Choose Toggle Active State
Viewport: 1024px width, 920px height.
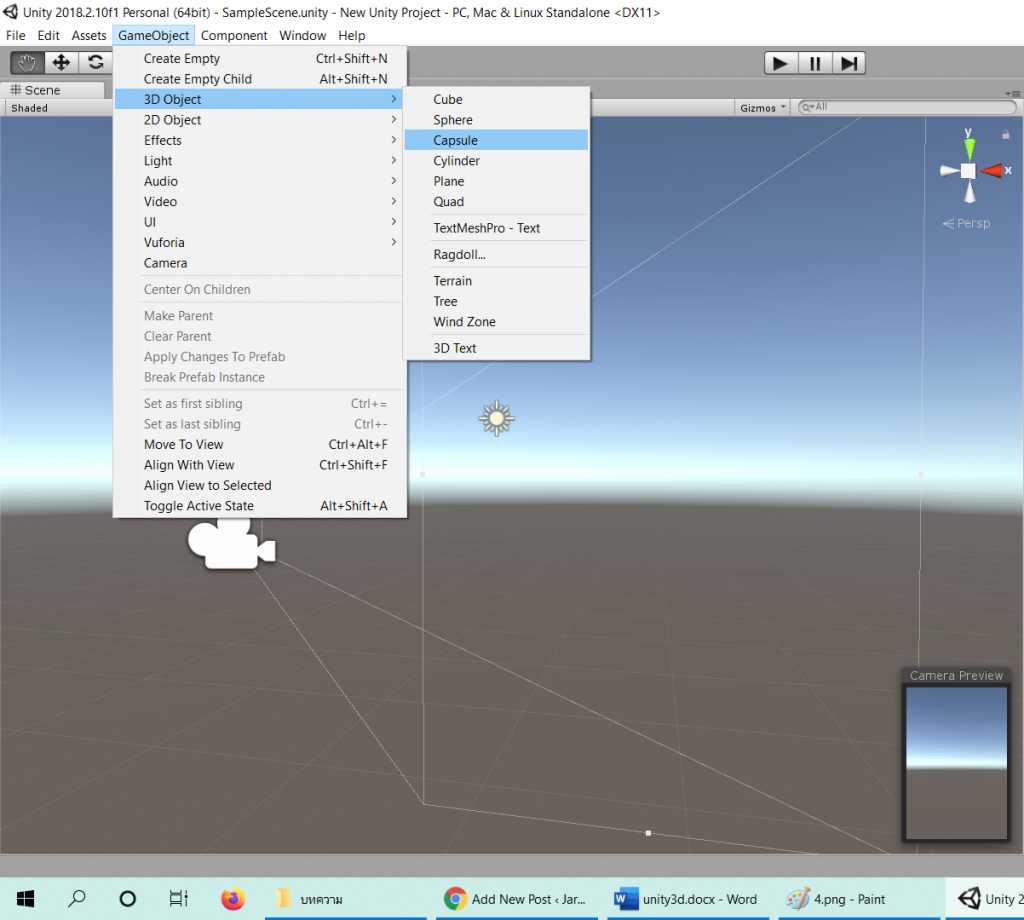point(260,506)
